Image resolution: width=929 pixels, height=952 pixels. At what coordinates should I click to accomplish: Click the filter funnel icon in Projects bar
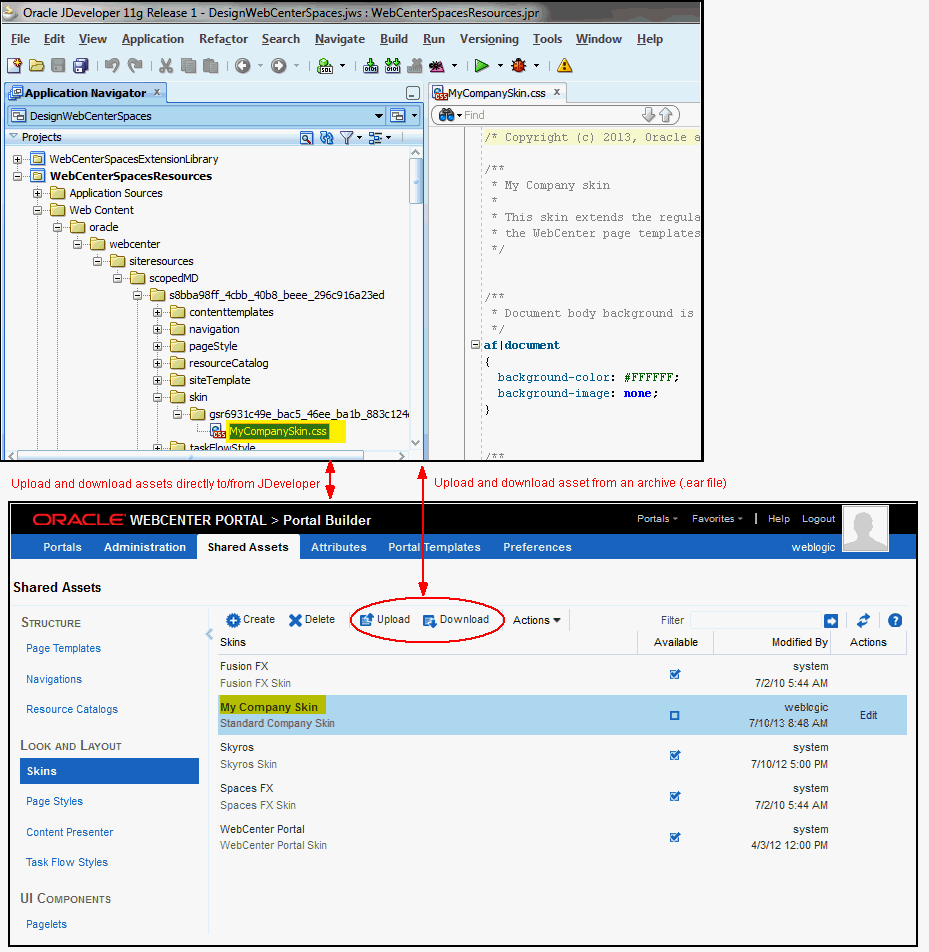pyautogui.click(x=347, y=138)
